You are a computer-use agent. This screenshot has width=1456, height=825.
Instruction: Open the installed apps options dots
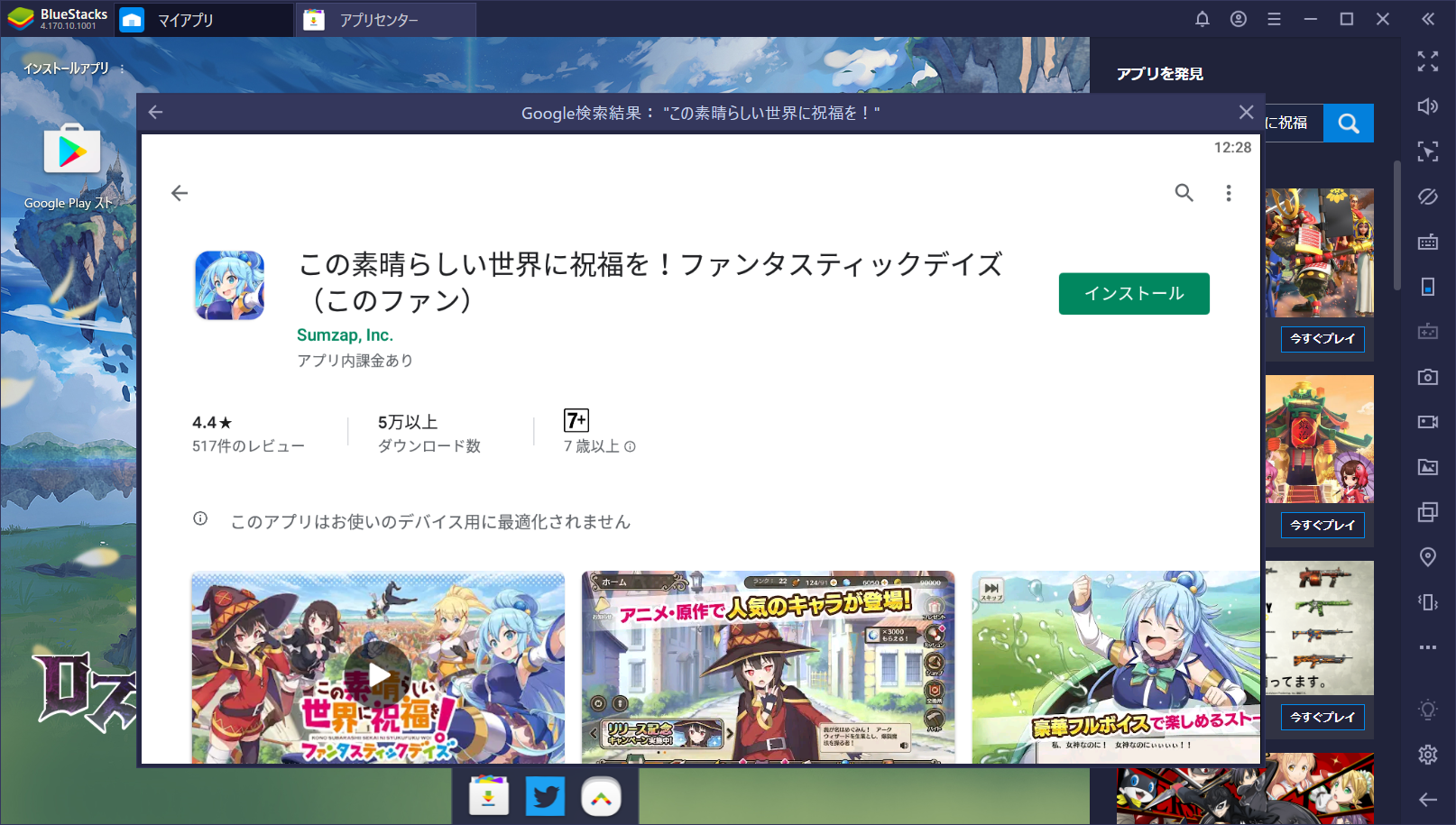tap(122, 69)
